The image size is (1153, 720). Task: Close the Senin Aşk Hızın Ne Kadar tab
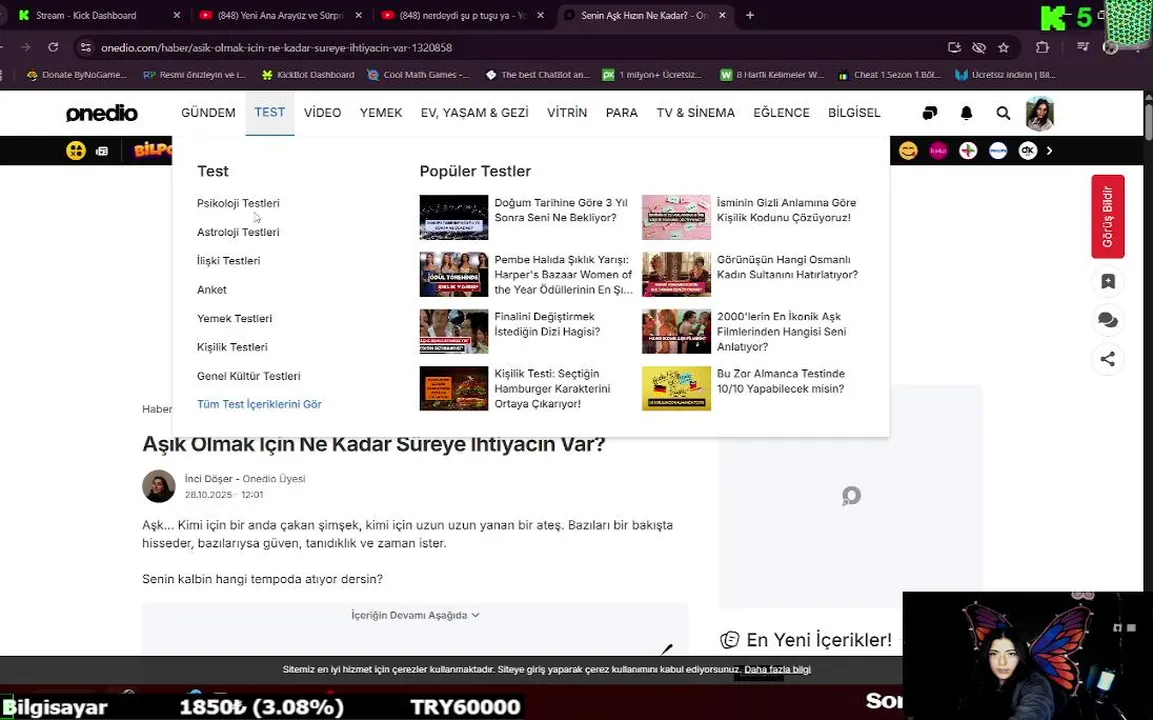(x=722, y=15)
